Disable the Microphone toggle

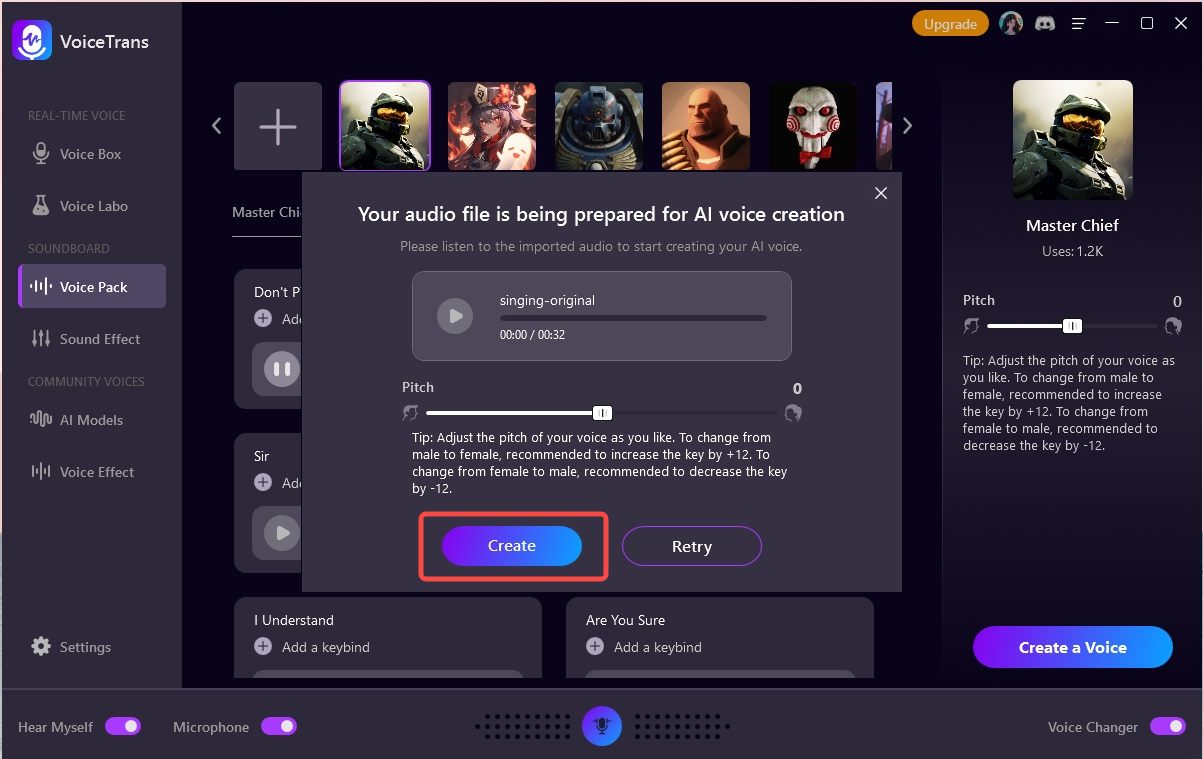[x=279, y=726]
